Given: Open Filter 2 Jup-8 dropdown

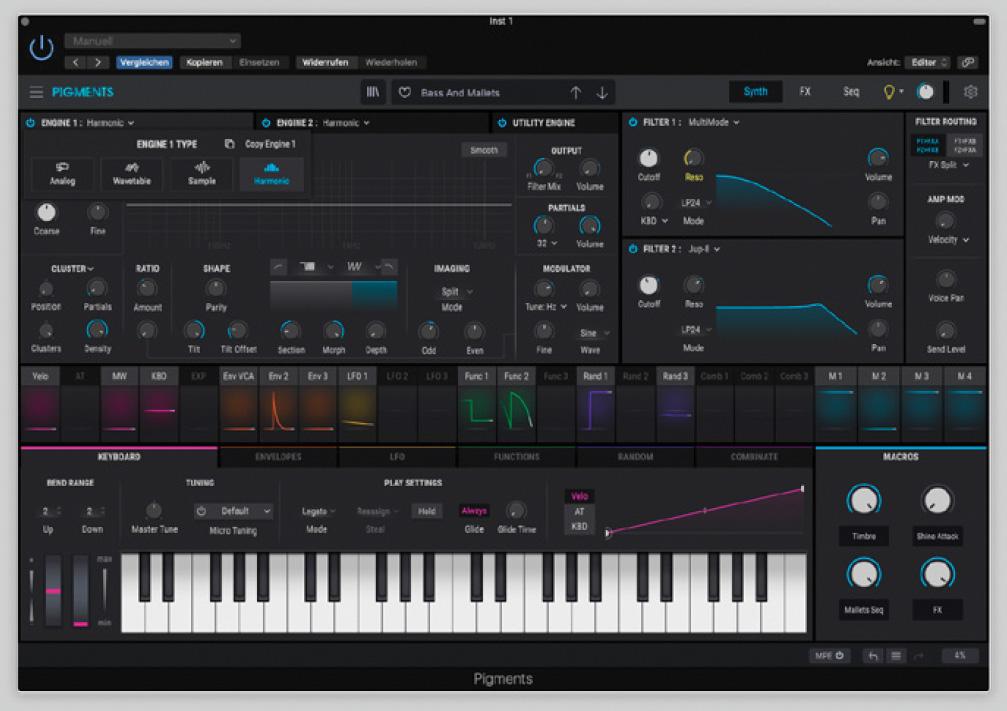Looking at the screenshot, I should coord(704,249).
